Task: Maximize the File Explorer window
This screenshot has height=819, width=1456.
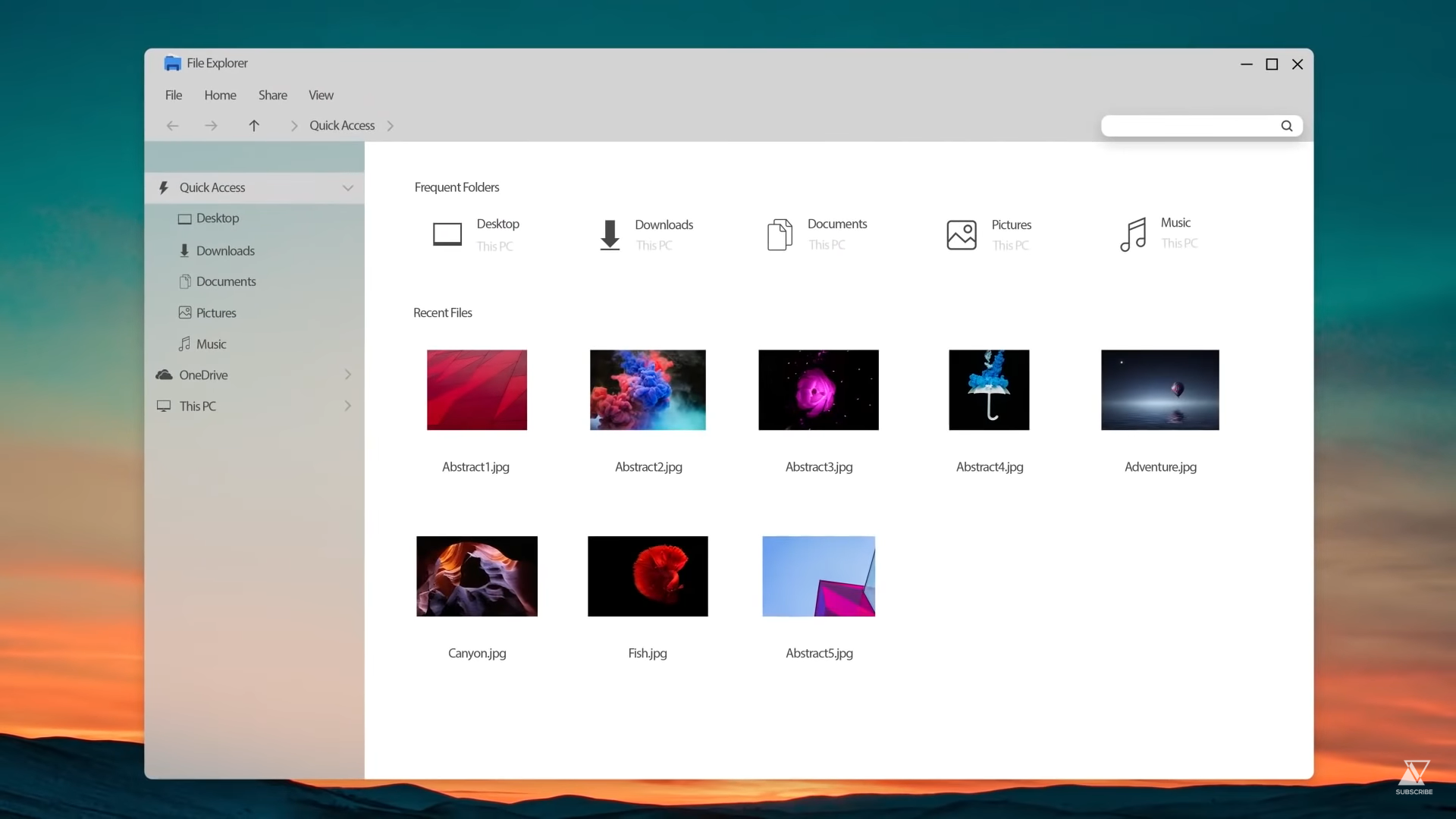Action: coord(1272,64)
